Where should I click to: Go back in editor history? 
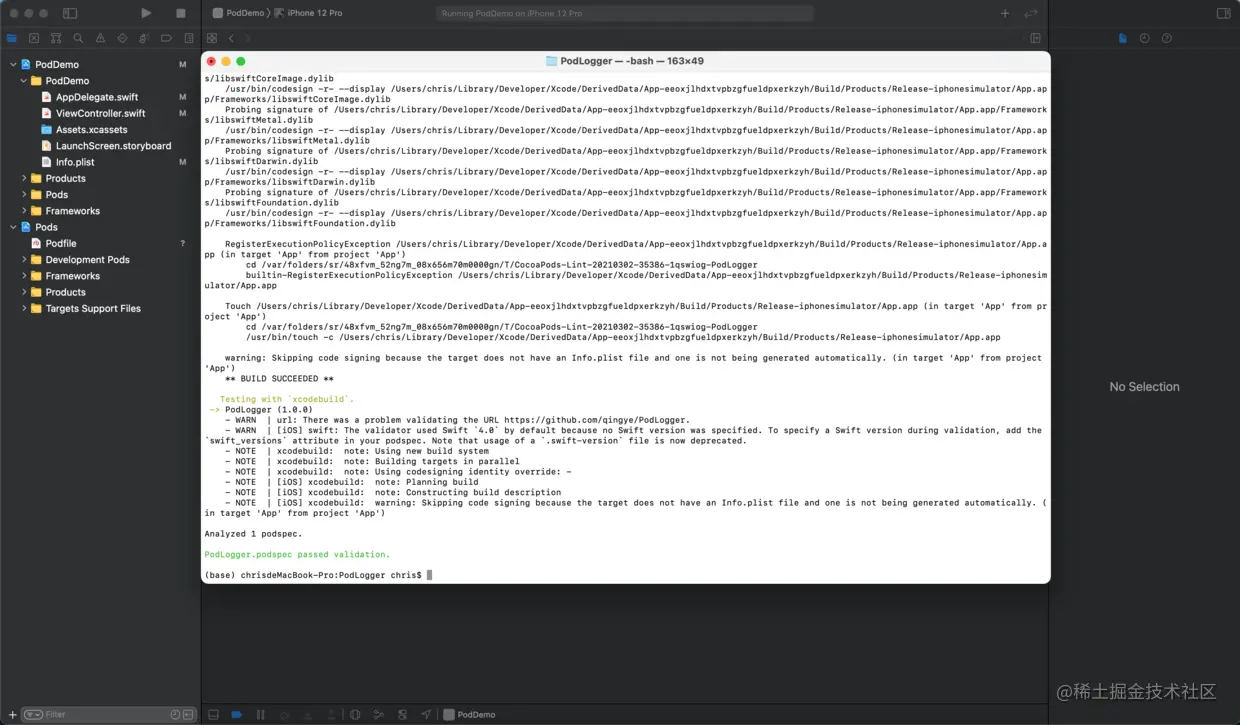pyautogui.click(x=231, y=38)
